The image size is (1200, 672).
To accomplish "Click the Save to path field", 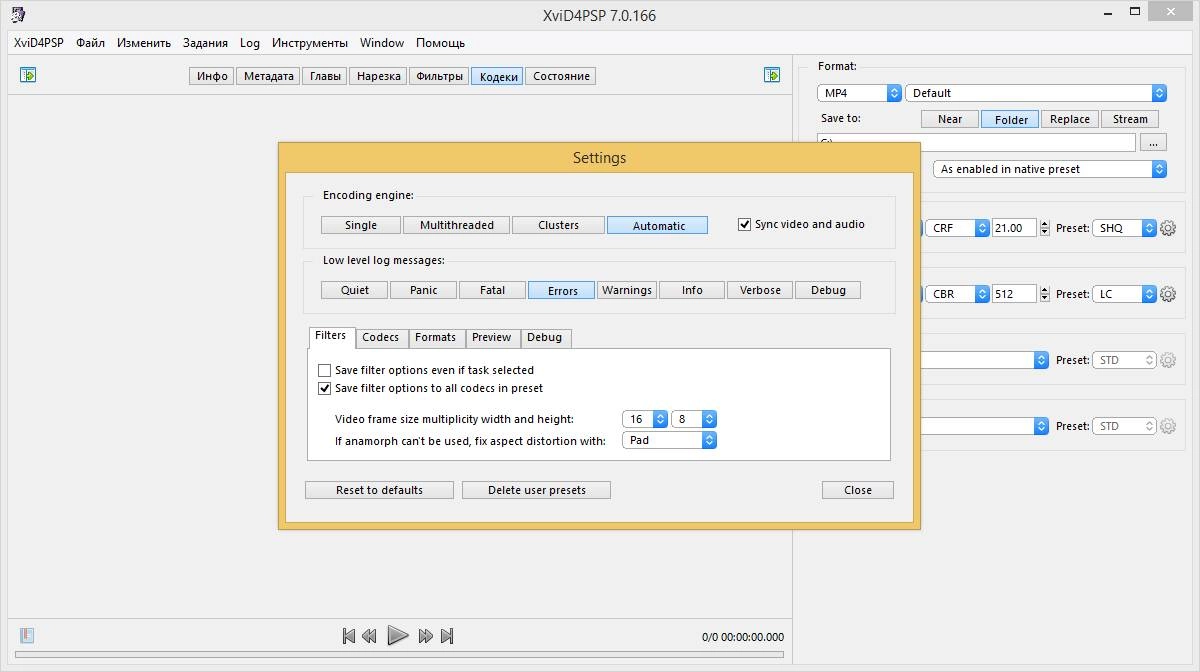I will point(976,143).
